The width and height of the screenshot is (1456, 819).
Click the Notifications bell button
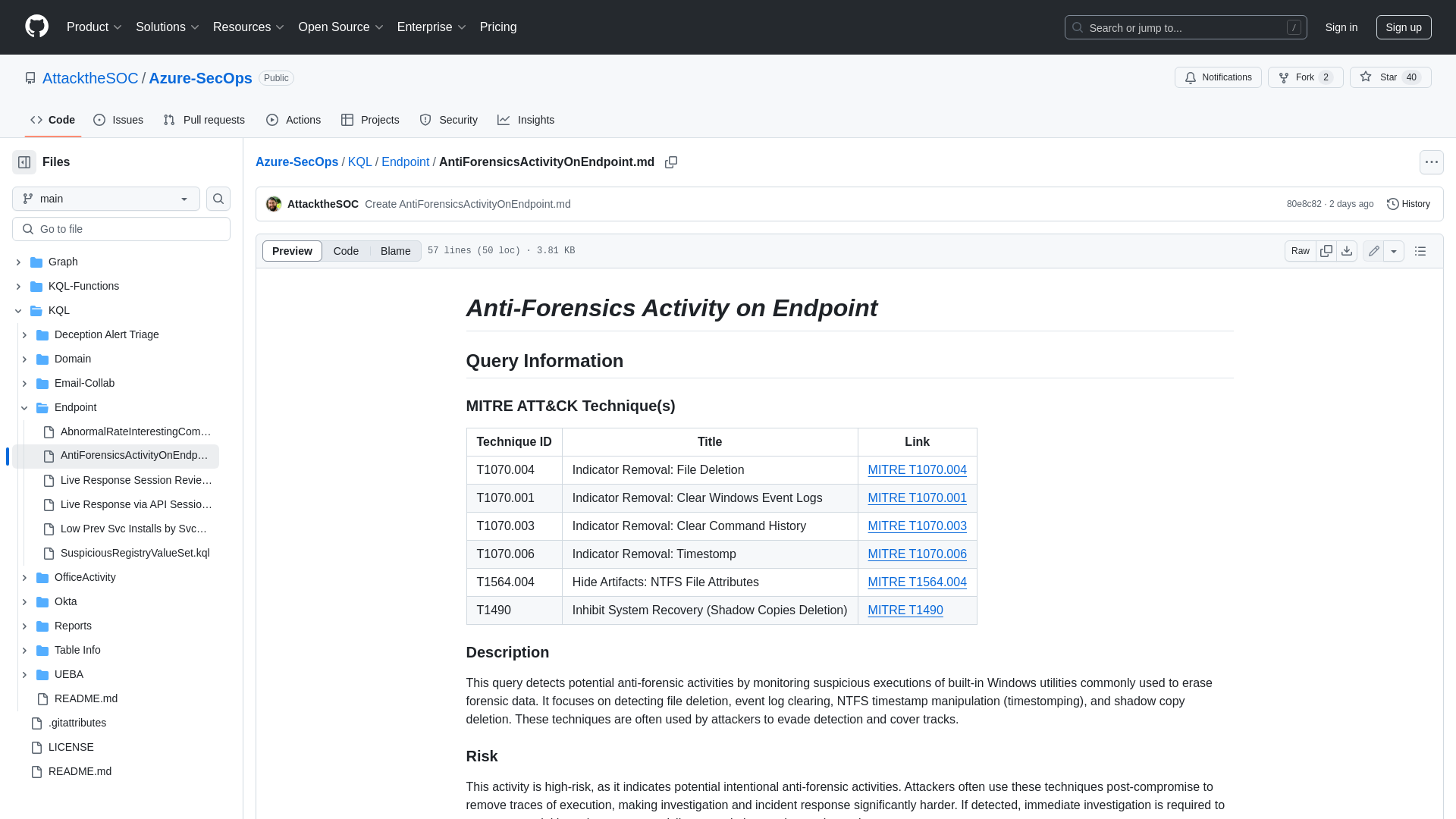1218,77
